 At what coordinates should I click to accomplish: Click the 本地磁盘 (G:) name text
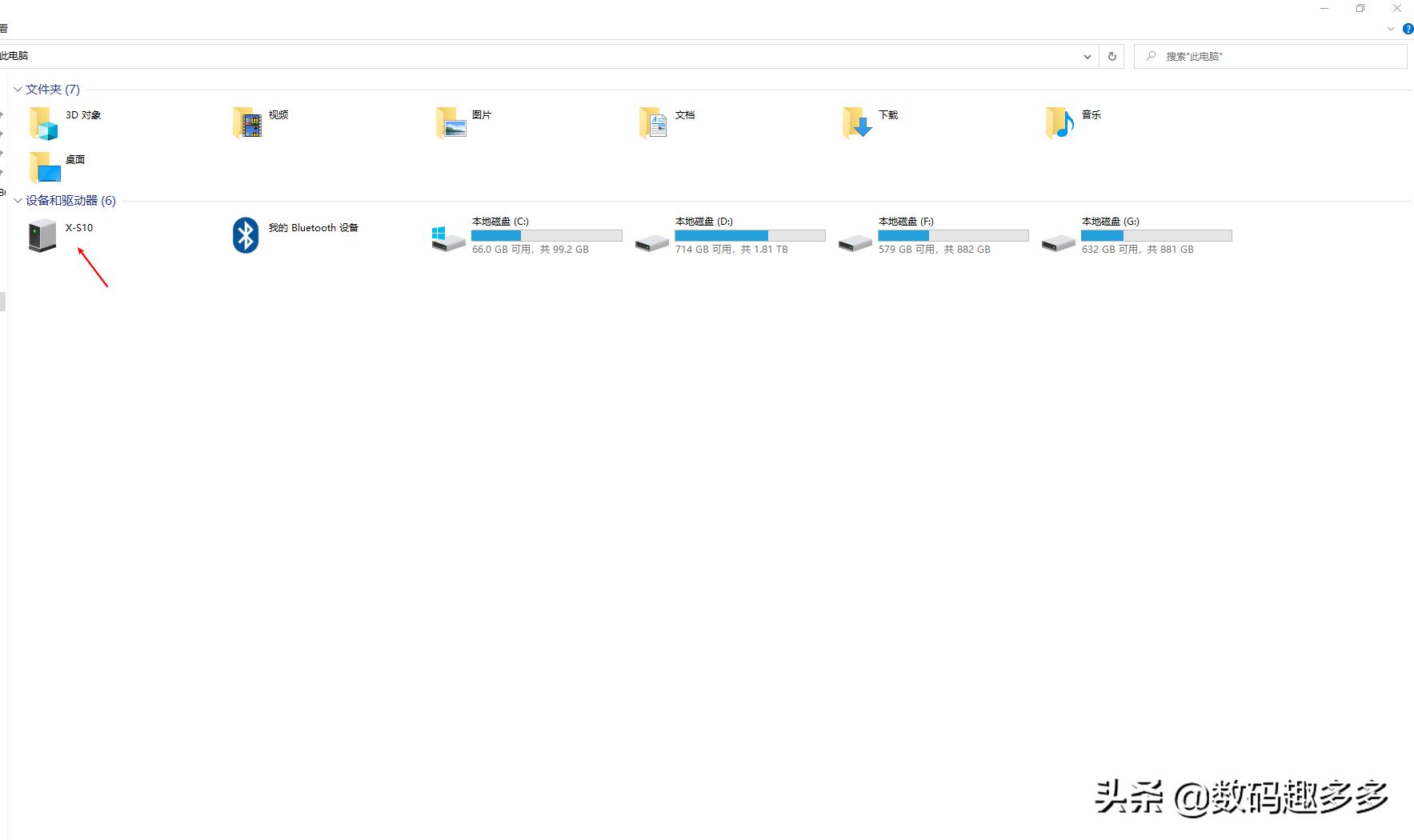(x=1111, y=222)
